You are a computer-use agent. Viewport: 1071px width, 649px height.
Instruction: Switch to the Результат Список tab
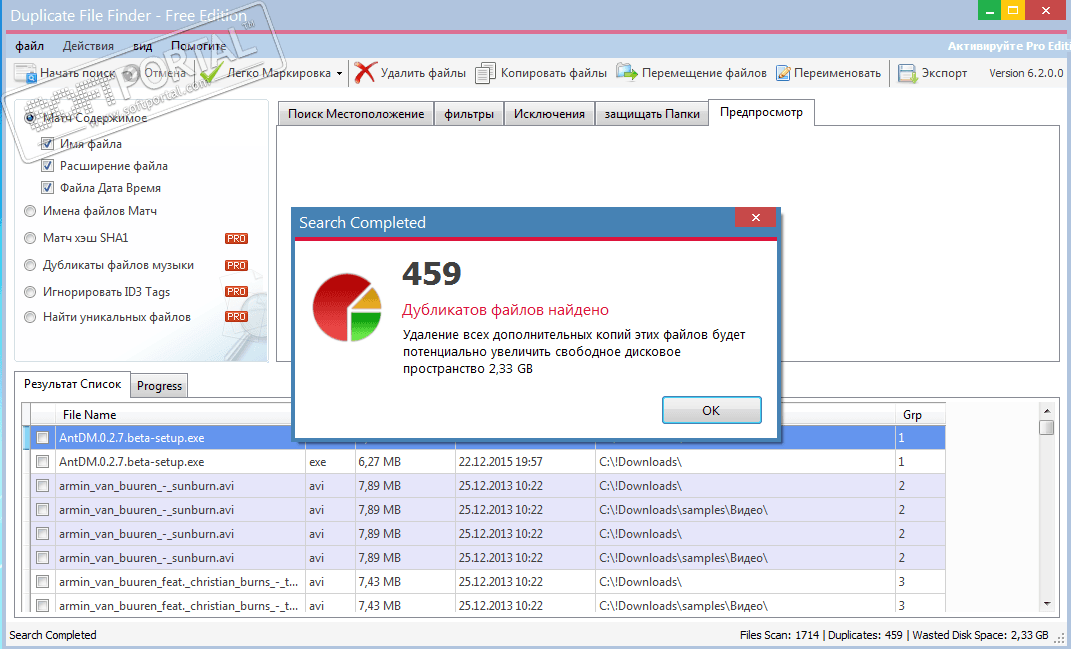tap(72, 384)
